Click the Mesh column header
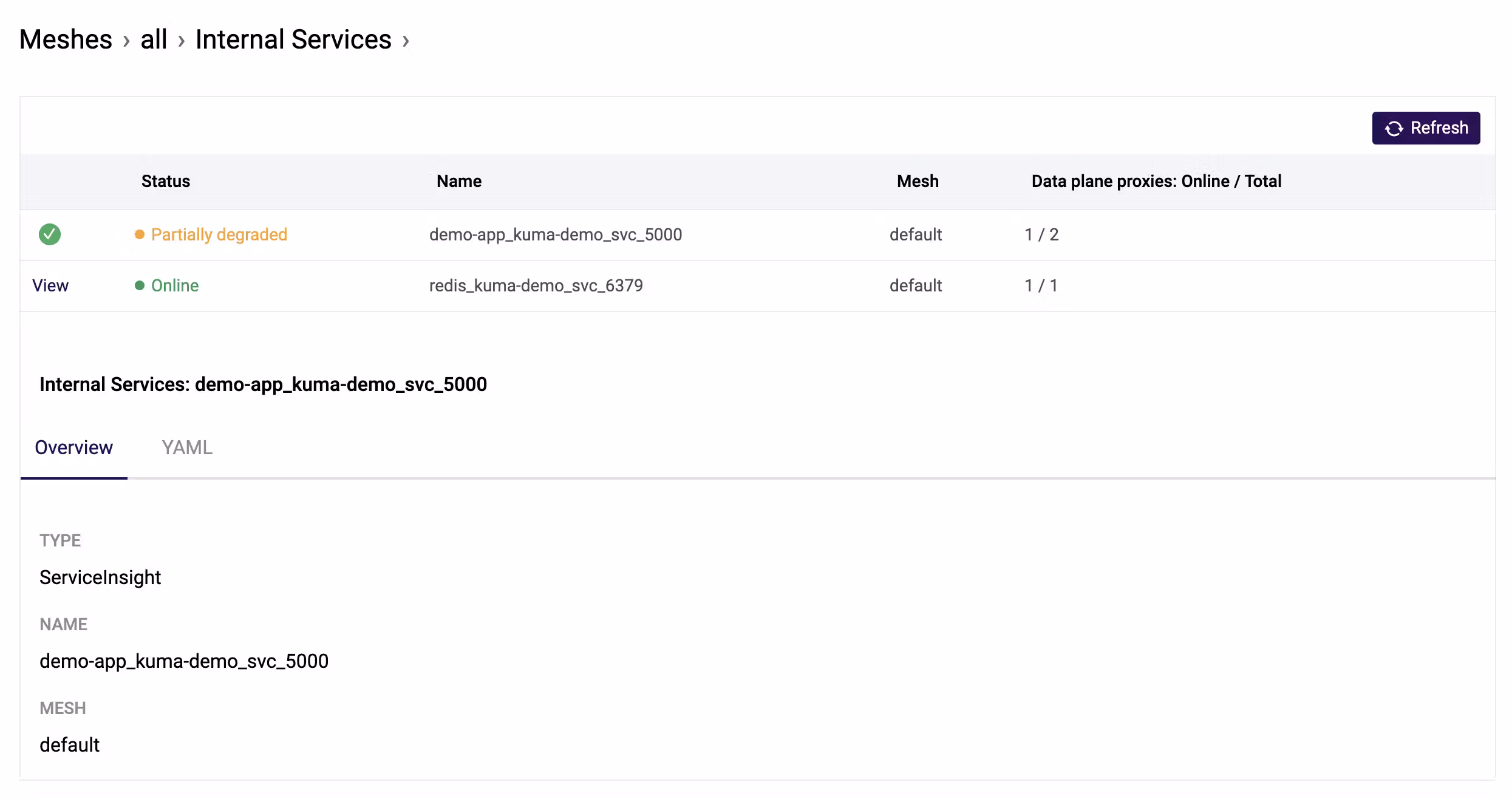This screenshot has height=799, width=1512. tap(917, 181)
